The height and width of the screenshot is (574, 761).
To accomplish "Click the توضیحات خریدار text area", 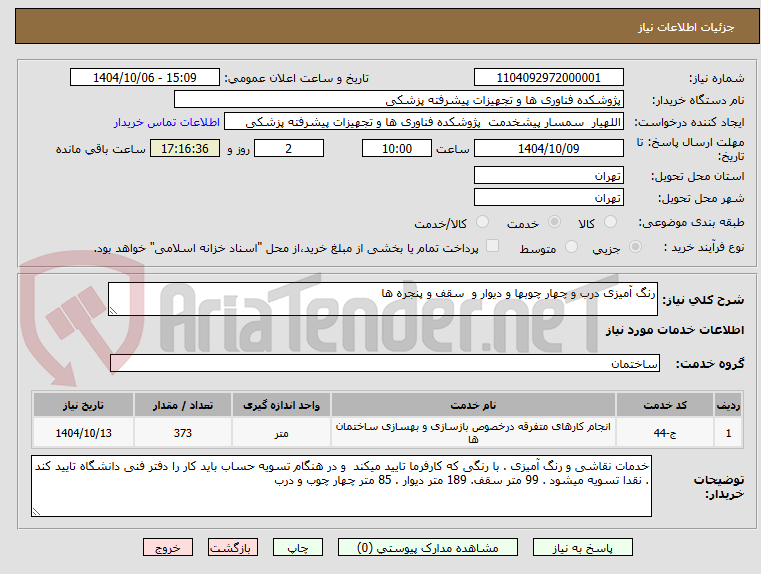I will pyautogui.click(x=341, y=486).
